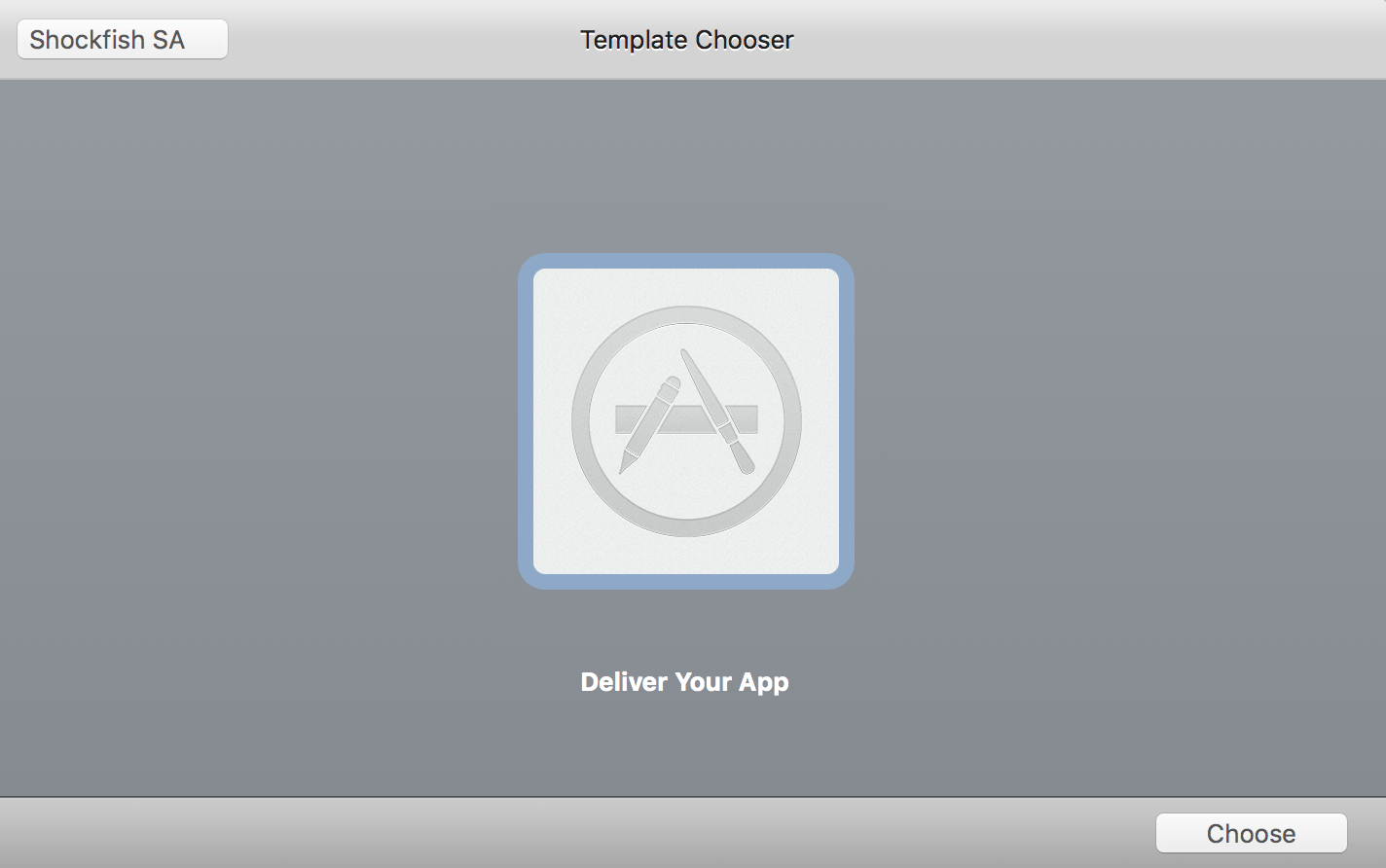Viewport: 1386px width, 868px height.
Task: Click the Deliver Your App label
Action: [684, 682]
